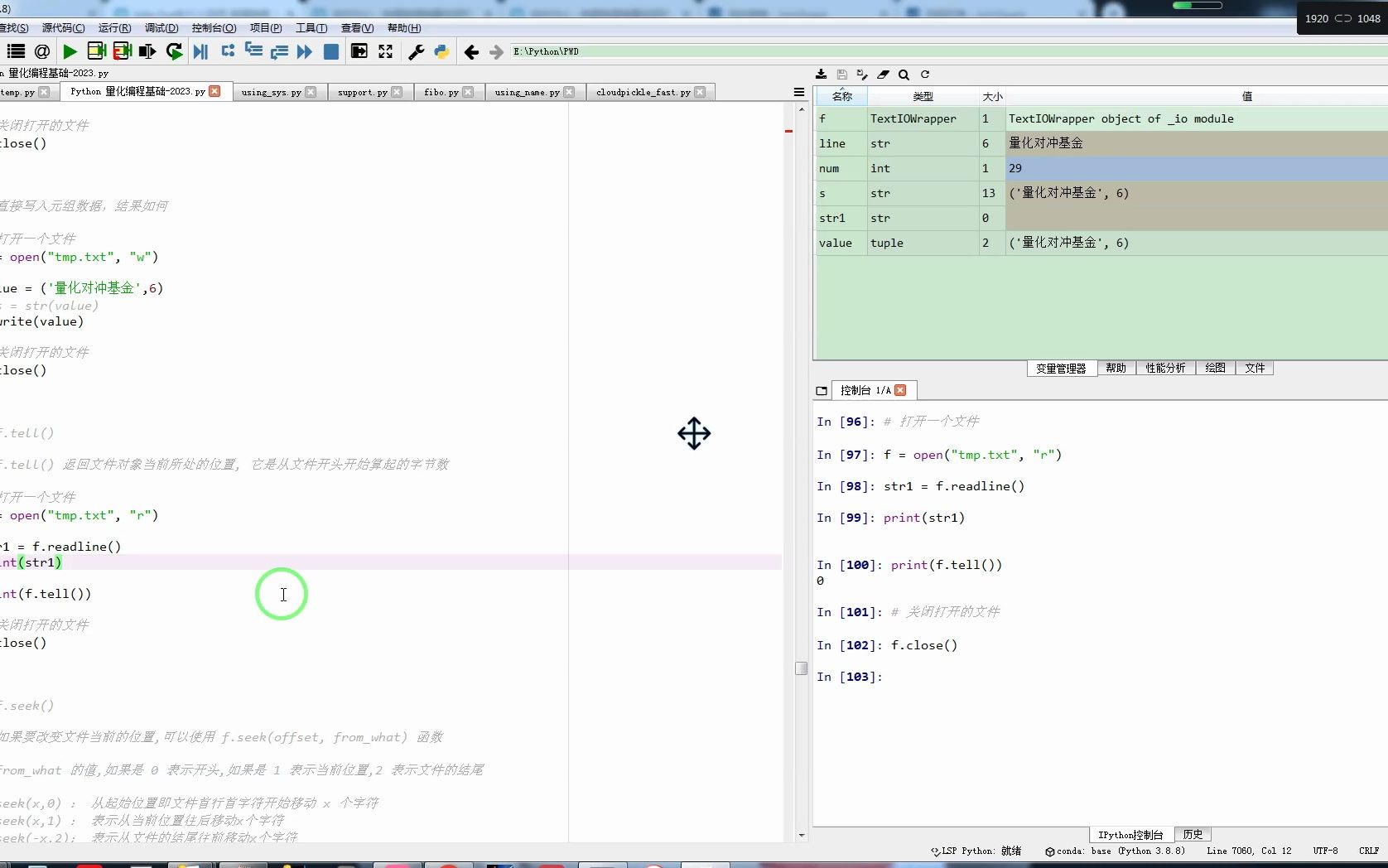The image size is (1388, 868).
Task: Open the 源代码(C) menu
Action: [63, 27]
